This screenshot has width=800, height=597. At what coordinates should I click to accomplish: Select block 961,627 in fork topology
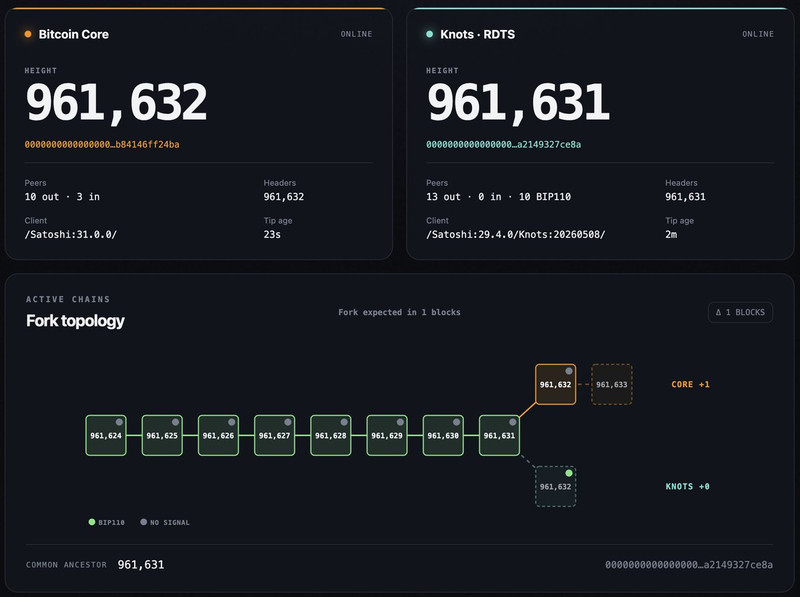(x=274, y=435)
